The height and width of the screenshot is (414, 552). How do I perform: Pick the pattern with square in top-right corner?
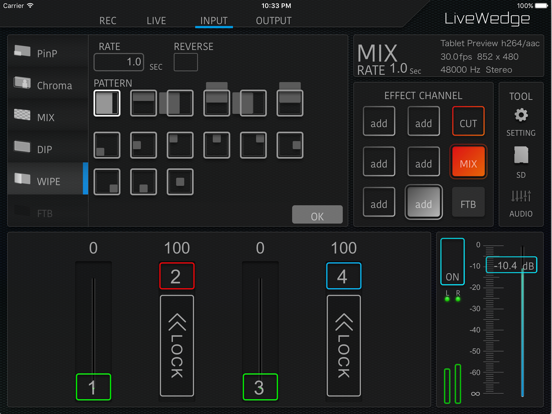(x=253, y=145)
